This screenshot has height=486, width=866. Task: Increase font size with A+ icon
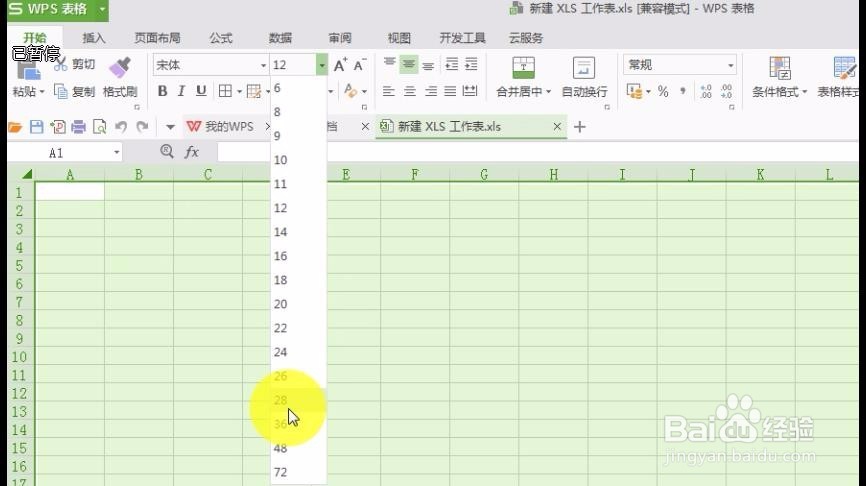[x=341, y=65]
